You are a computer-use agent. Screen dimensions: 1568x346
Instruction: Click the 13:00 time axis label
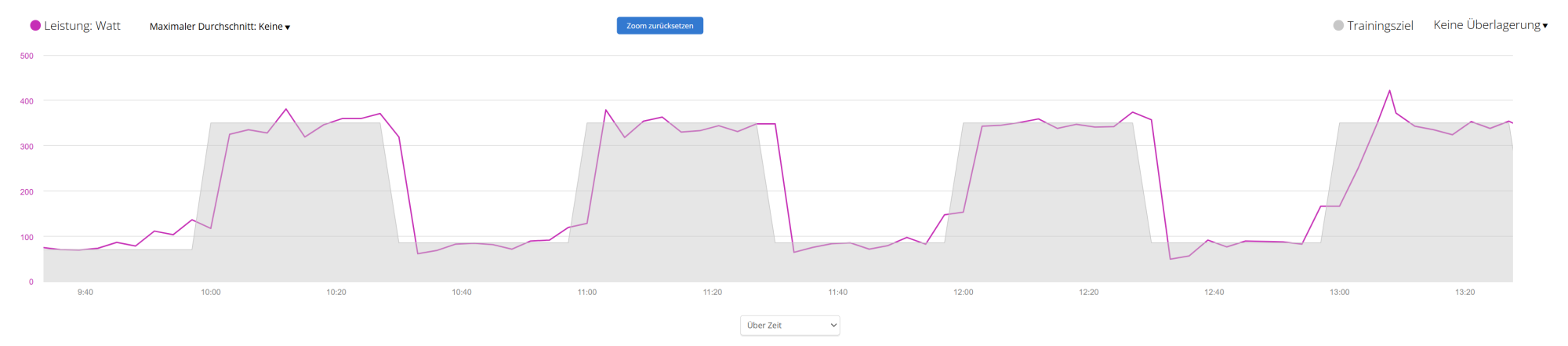1339,292
